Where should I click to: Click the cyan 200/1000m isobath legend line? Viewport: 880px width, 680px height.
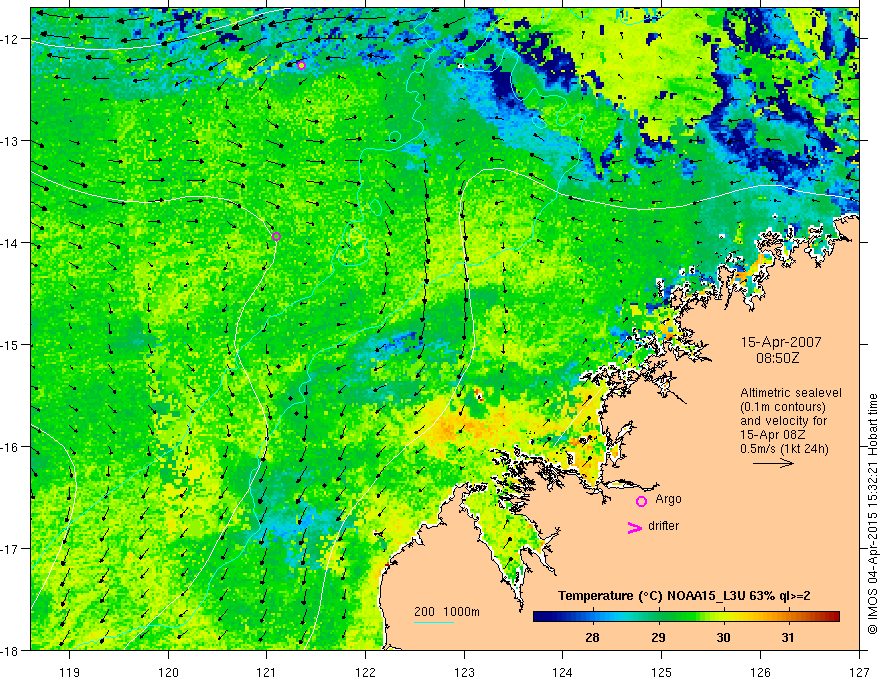434,622
